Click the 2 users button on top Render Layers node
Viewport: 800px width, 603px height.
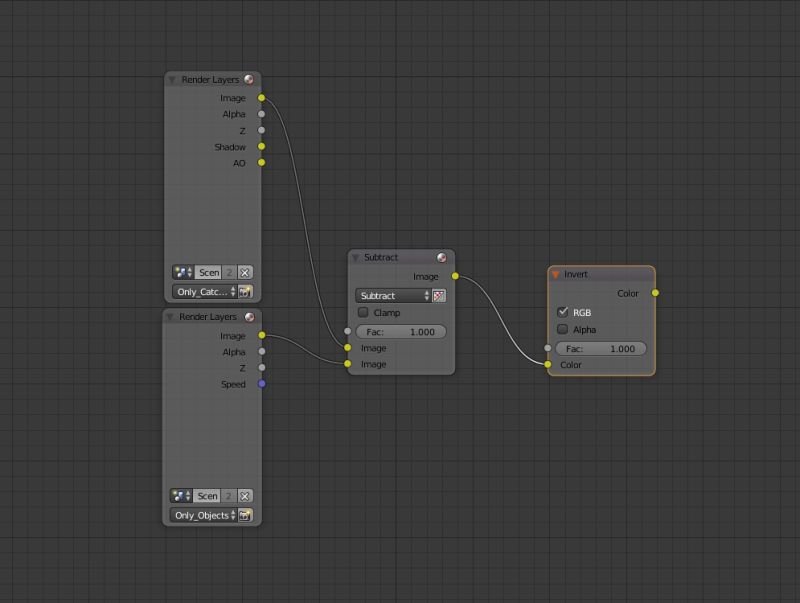pos(228,272)
